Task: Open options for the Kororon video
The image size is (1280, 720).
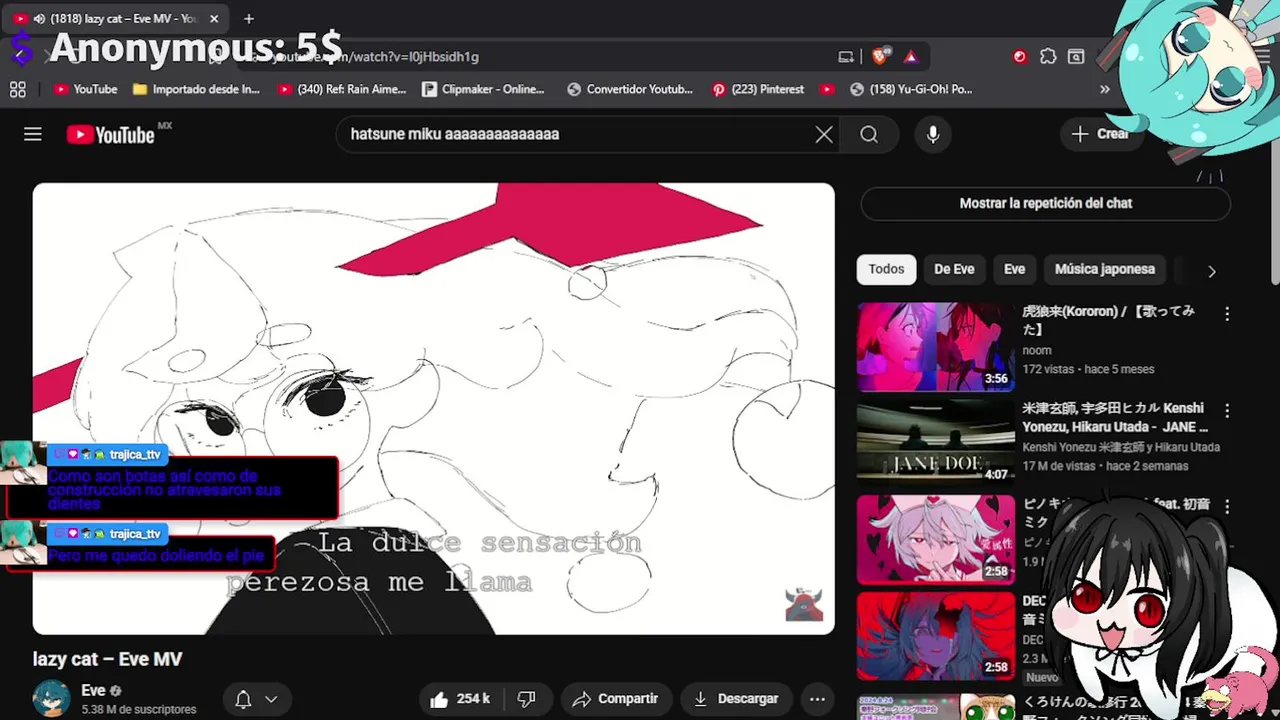Action: pyautogui.click(x=1227, y=314)
